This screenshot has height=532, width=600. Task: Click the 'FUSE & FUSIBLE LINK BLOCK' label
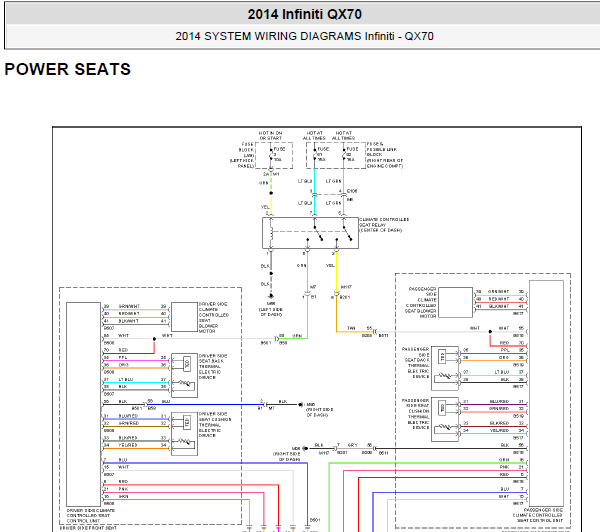click(385, 155)
